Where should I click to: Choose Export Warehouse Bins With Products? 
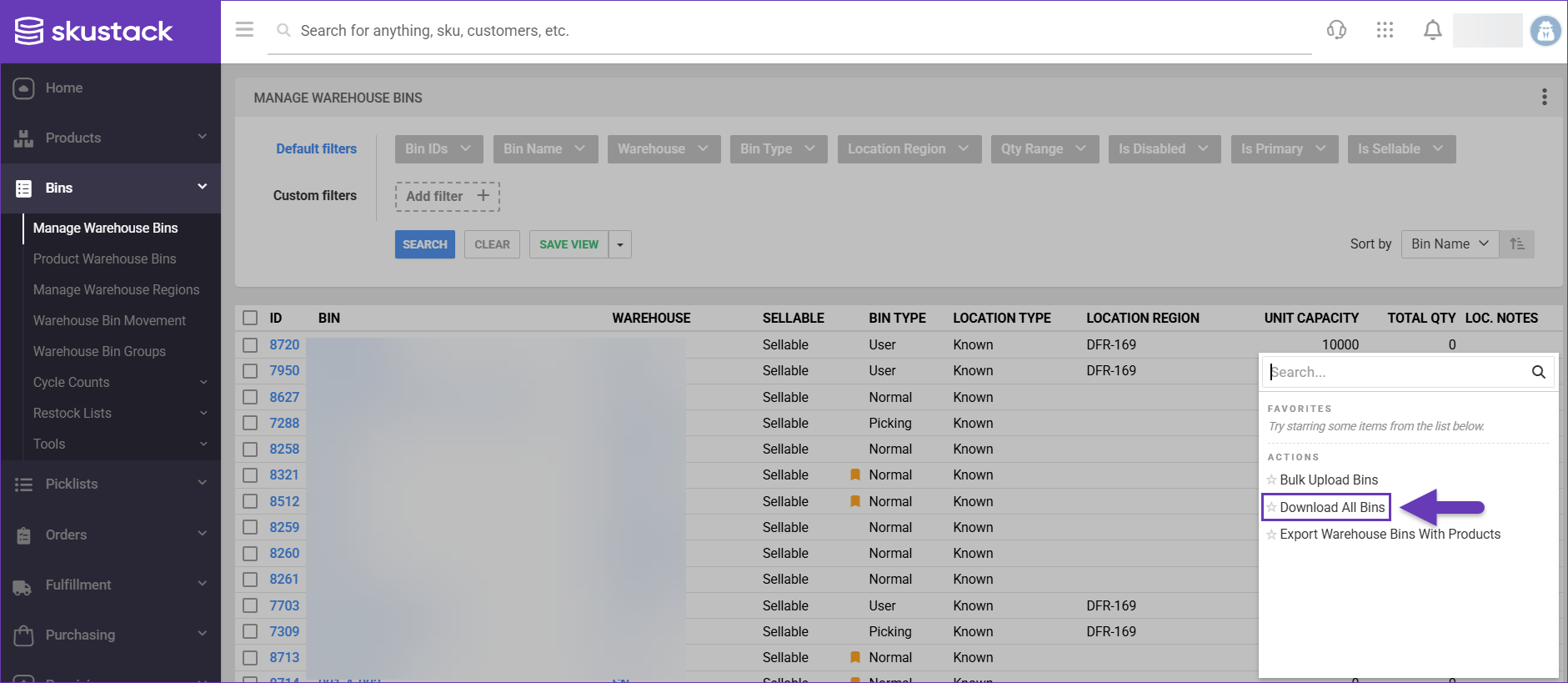[x=1390, y=534]
